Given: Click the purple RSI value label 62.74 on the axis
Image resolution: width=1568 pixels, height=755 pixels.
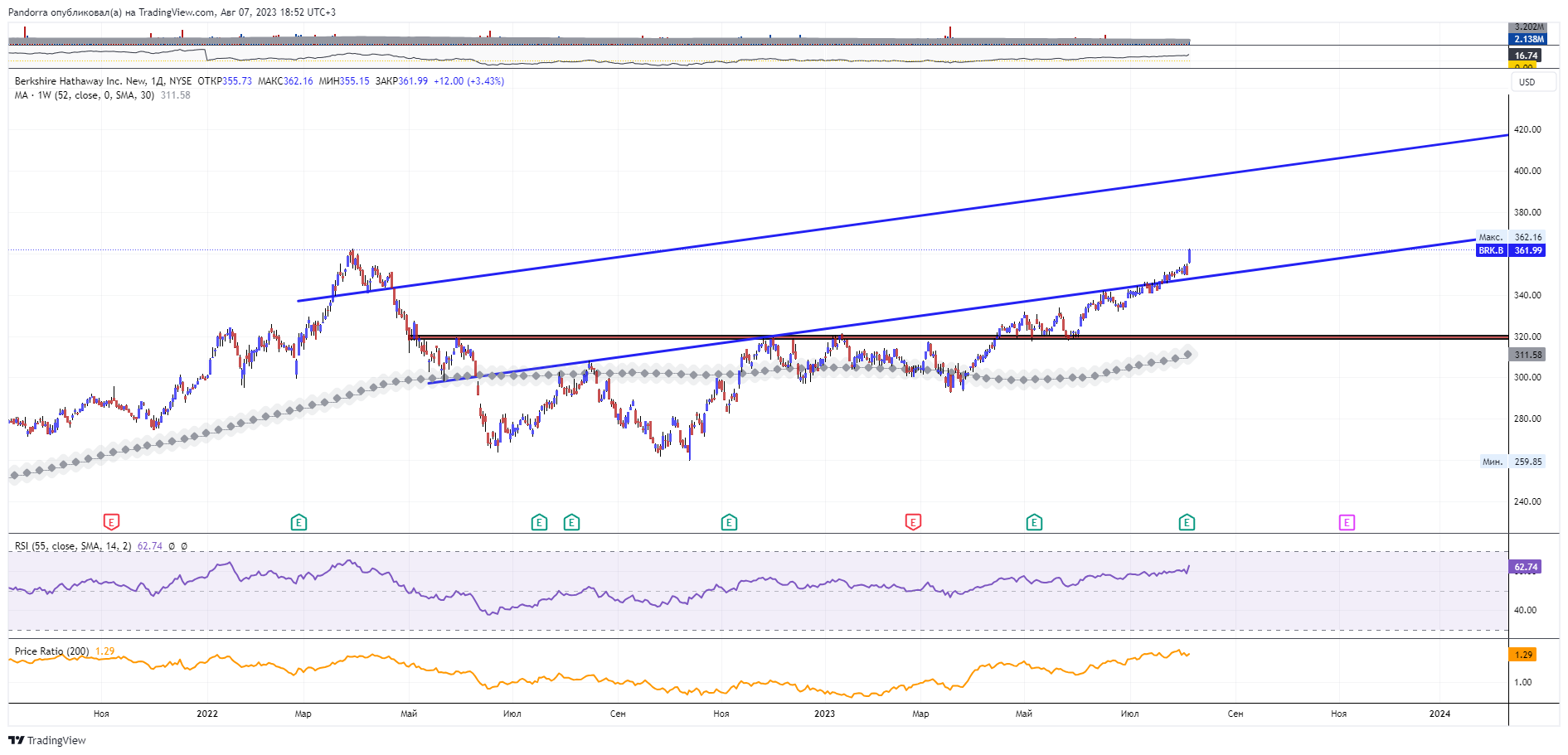Looking at the screenshot, I should click(x=1525, y=568).
